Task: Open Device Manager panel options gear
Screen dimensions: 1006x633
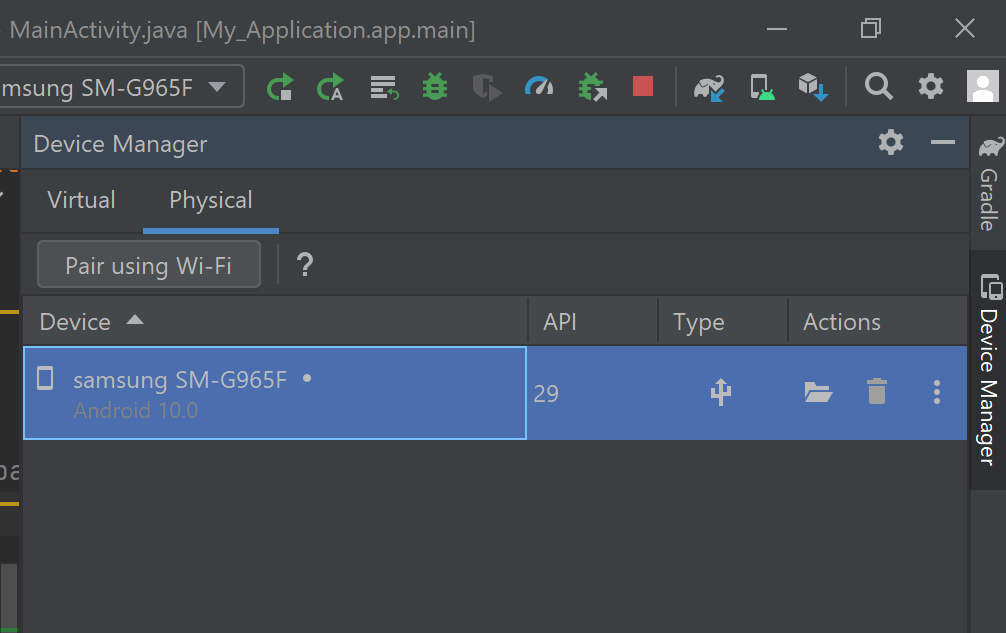Action: point(890,142)
